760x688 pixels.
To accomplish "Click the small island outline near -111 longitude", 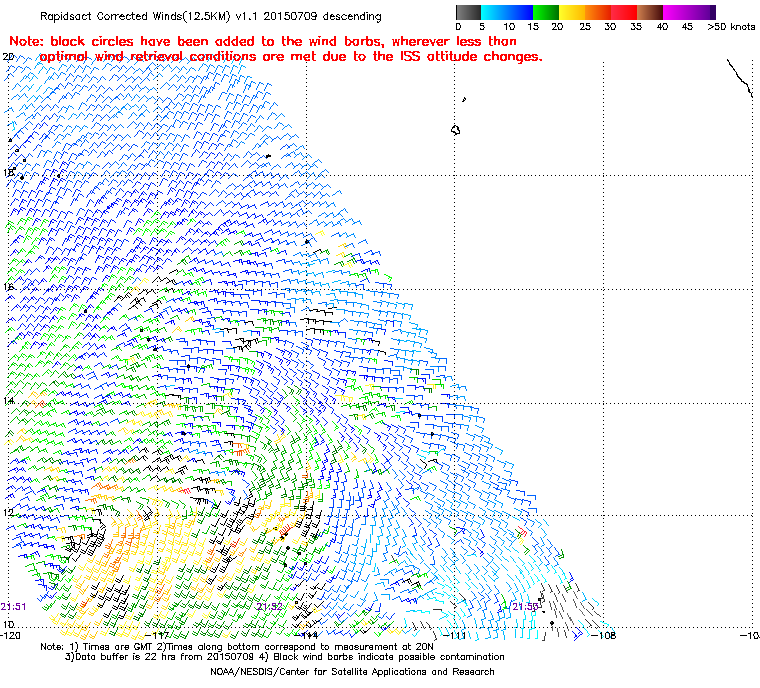I will (456, 130).
